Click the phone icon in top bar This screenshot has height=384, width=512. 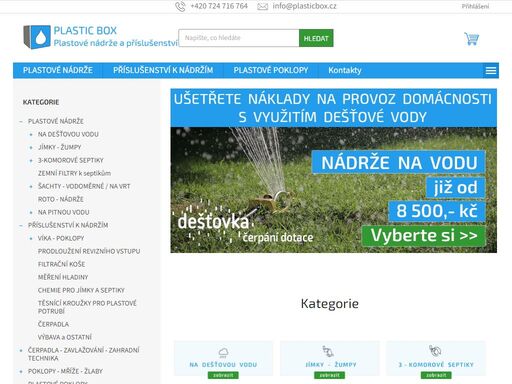(180, 6)
